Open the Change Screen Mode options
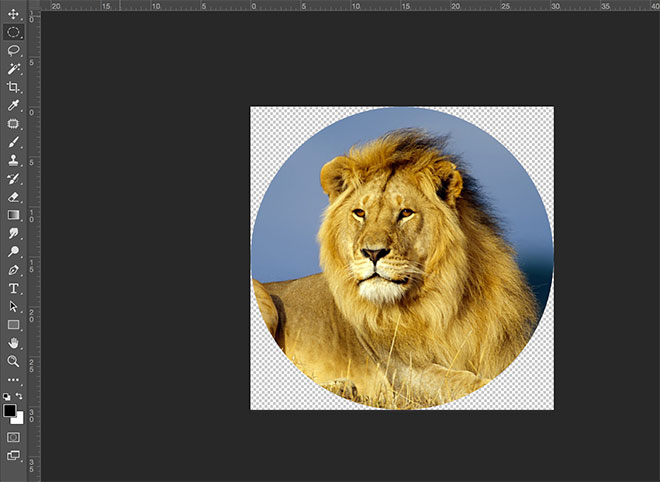Image resolution: width=660 pixels, height=482 pixels. point(14,456)
